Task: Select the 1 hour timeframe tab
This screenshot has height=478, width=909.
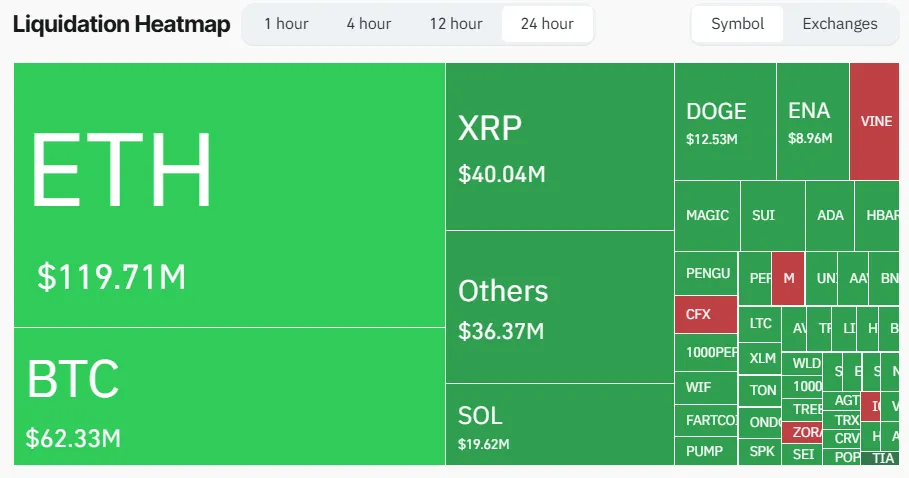Action: [x=286, y=24]
